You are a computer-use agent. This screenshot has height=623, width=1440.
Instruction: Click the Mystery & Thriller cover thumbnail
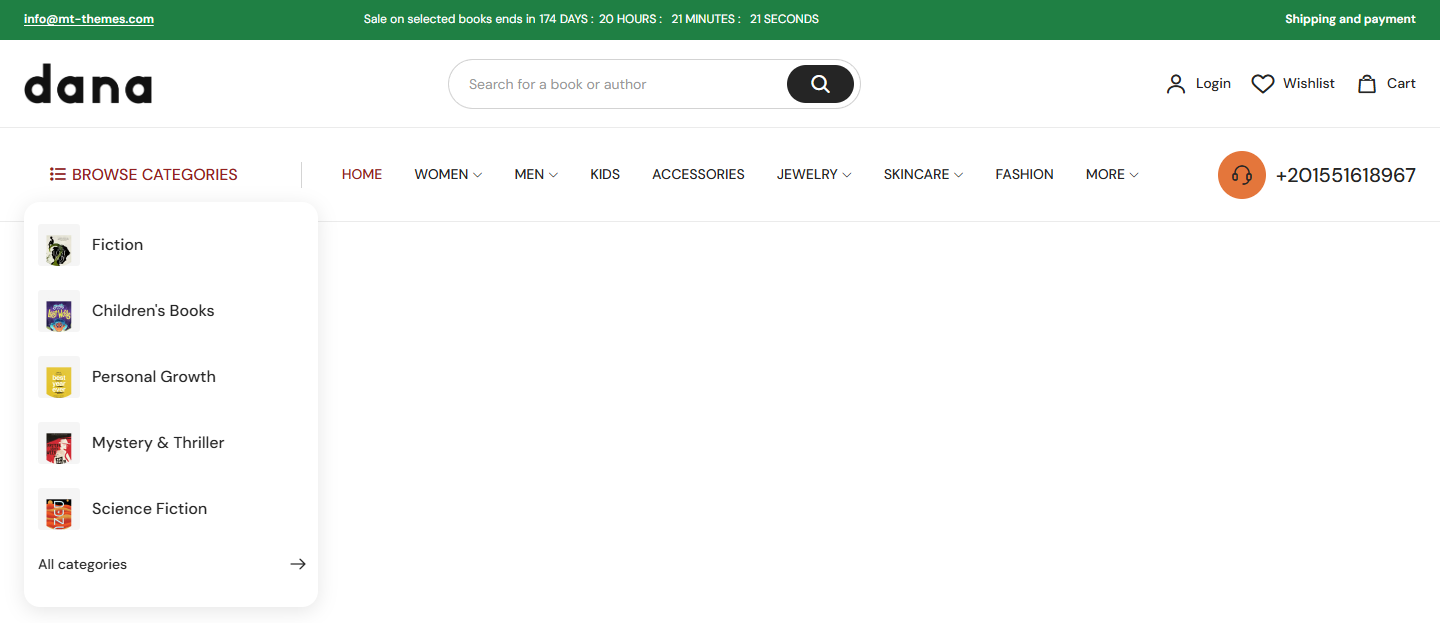[59, 443]
